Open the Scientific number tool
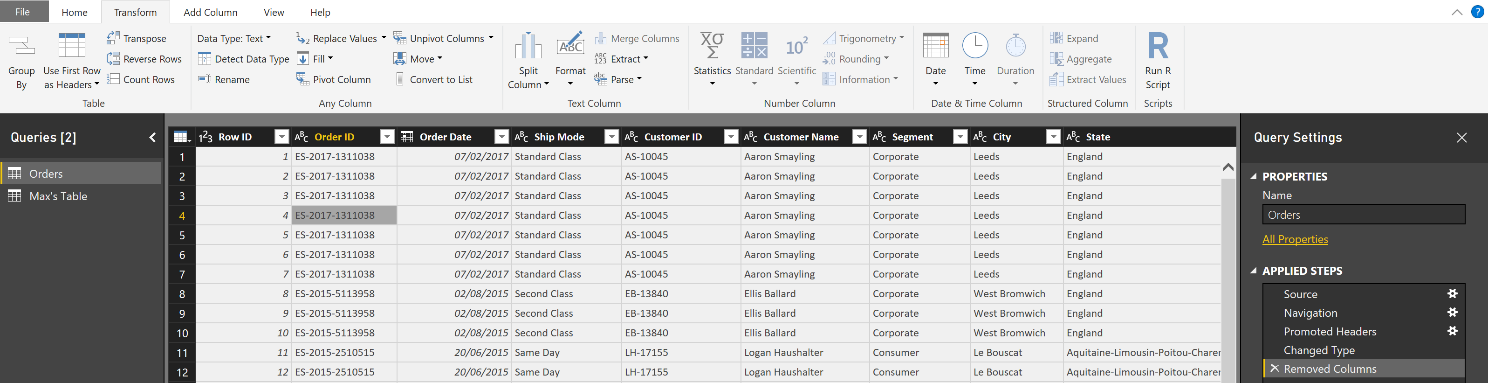The width and height of the screenshot is (1488, 383). pos(797,60)
